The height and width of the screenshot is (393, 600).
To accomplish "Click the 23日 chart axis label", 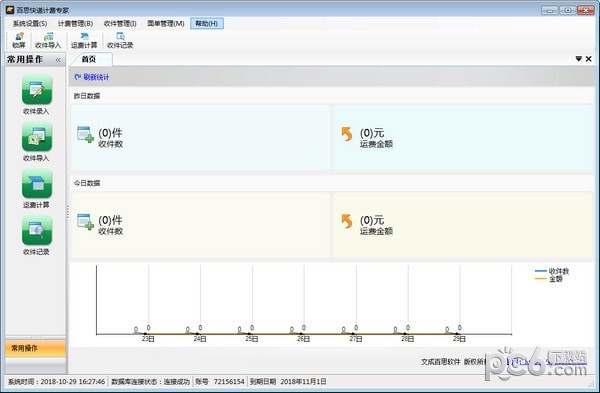I will click(x=148, y=339).
